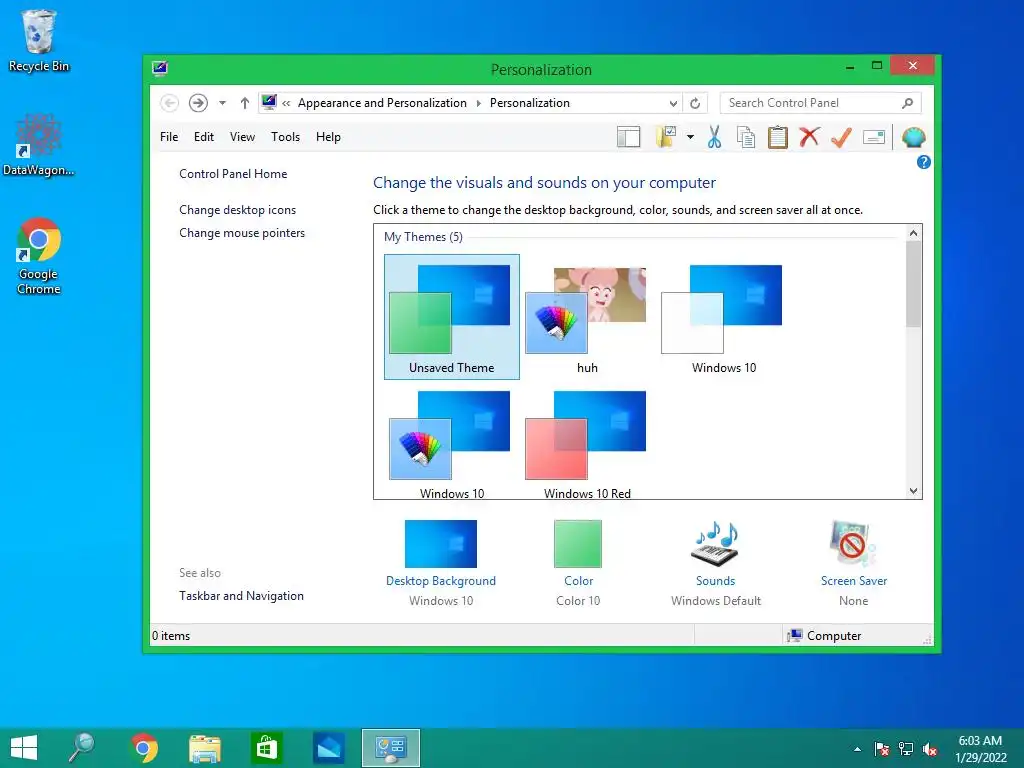1024x768 pixels.
Task: Open Change mouse pointers link
Action: pos(242,232)
